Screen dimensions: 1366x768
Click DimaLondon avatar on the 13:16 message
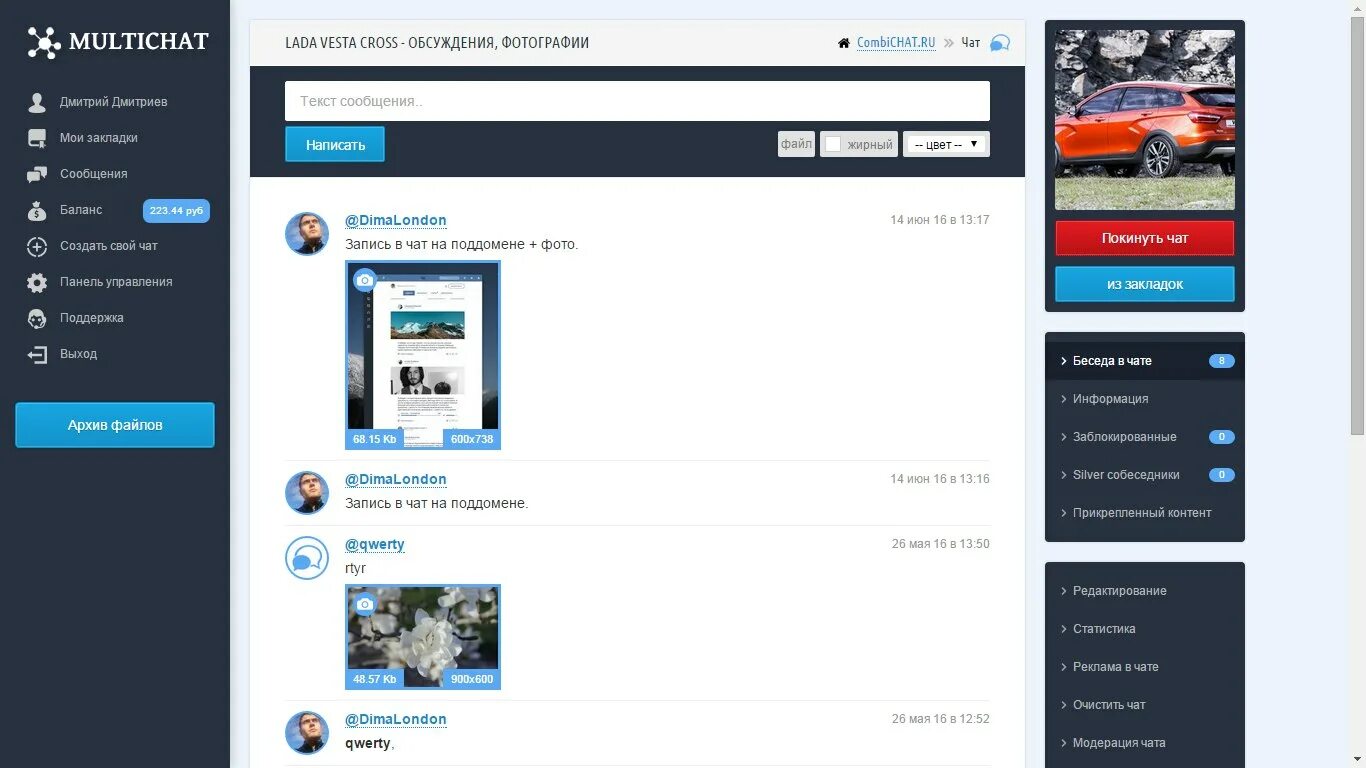(307, 492)
